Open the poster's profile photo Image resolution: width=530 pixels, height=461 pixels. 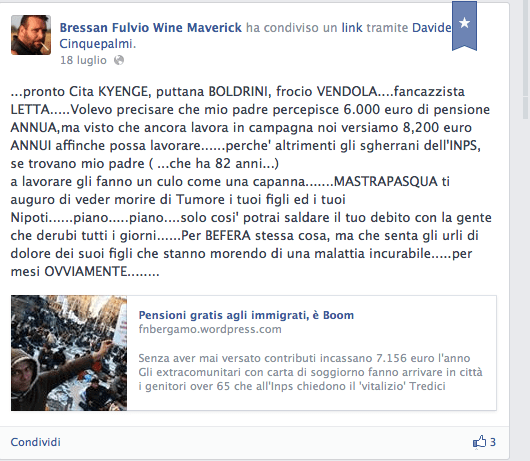[31, 35]
